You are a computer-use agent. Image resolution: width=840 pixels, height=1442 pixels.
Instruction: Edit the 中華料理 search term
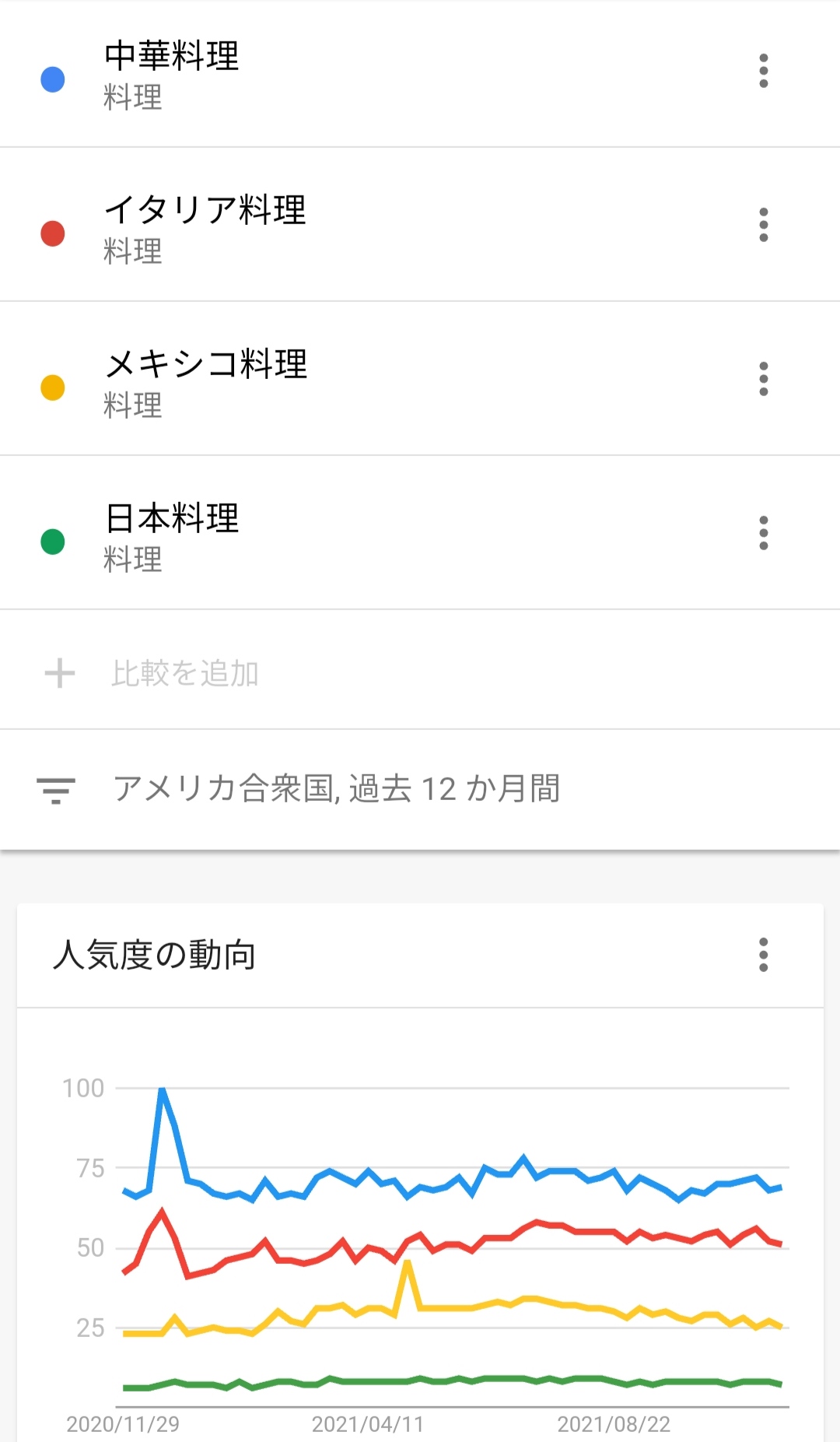tap(172, 56)
